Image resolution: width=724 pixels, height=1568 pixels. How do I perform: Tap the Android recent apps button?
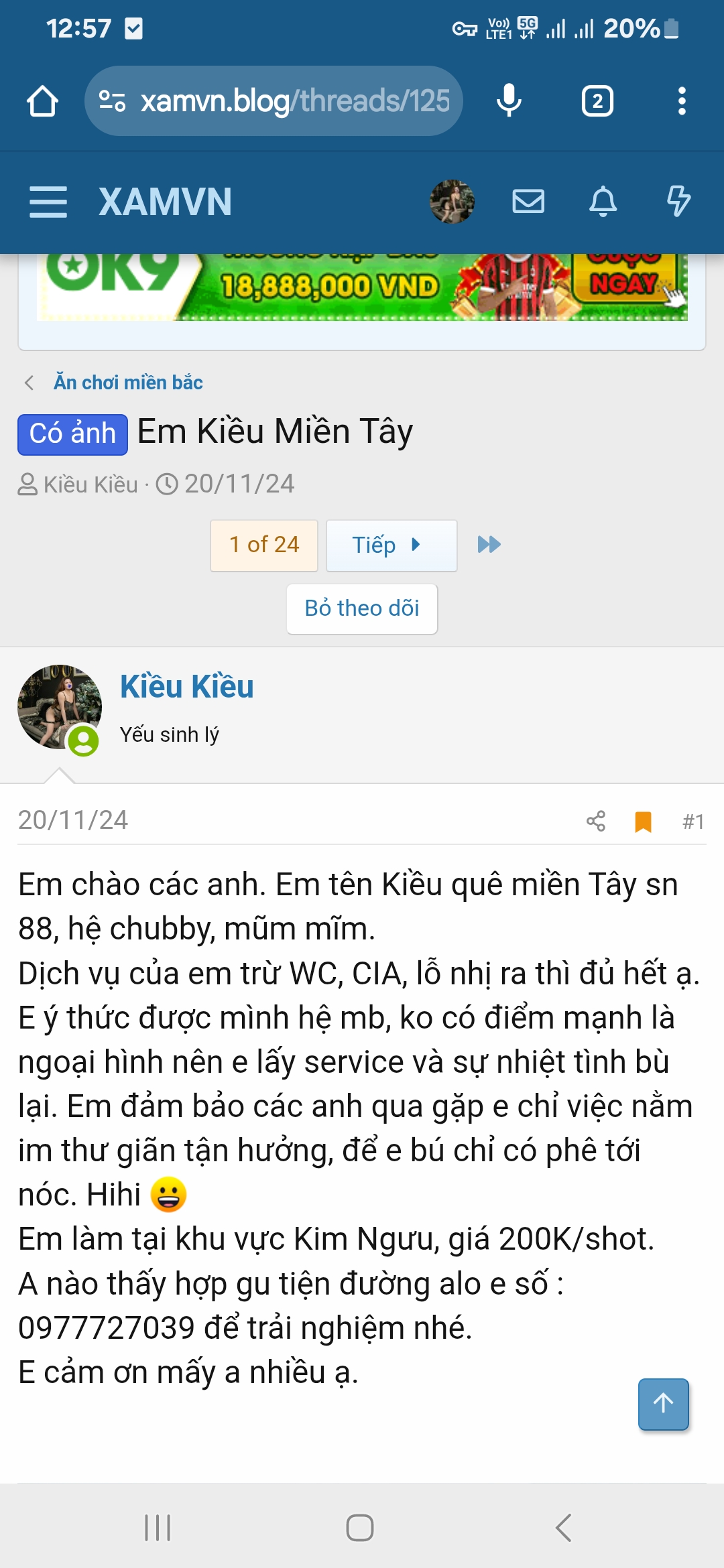158,1528
